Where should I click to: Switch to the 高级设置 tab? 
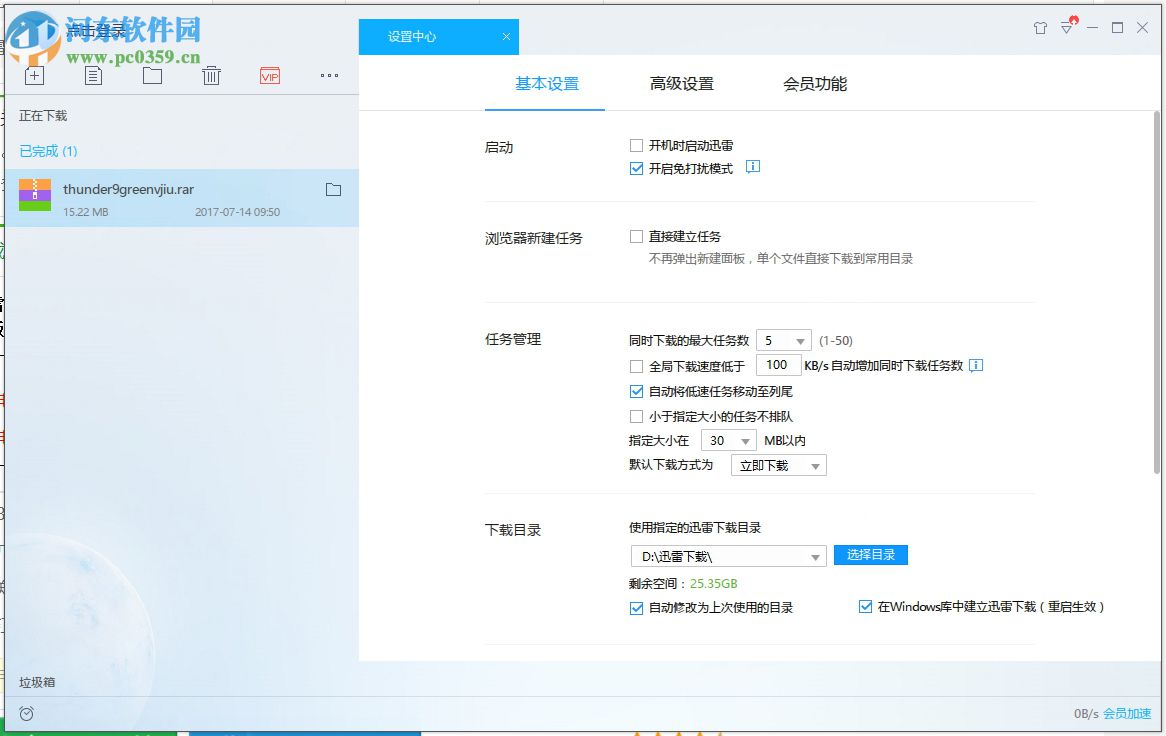click(681, 84)
